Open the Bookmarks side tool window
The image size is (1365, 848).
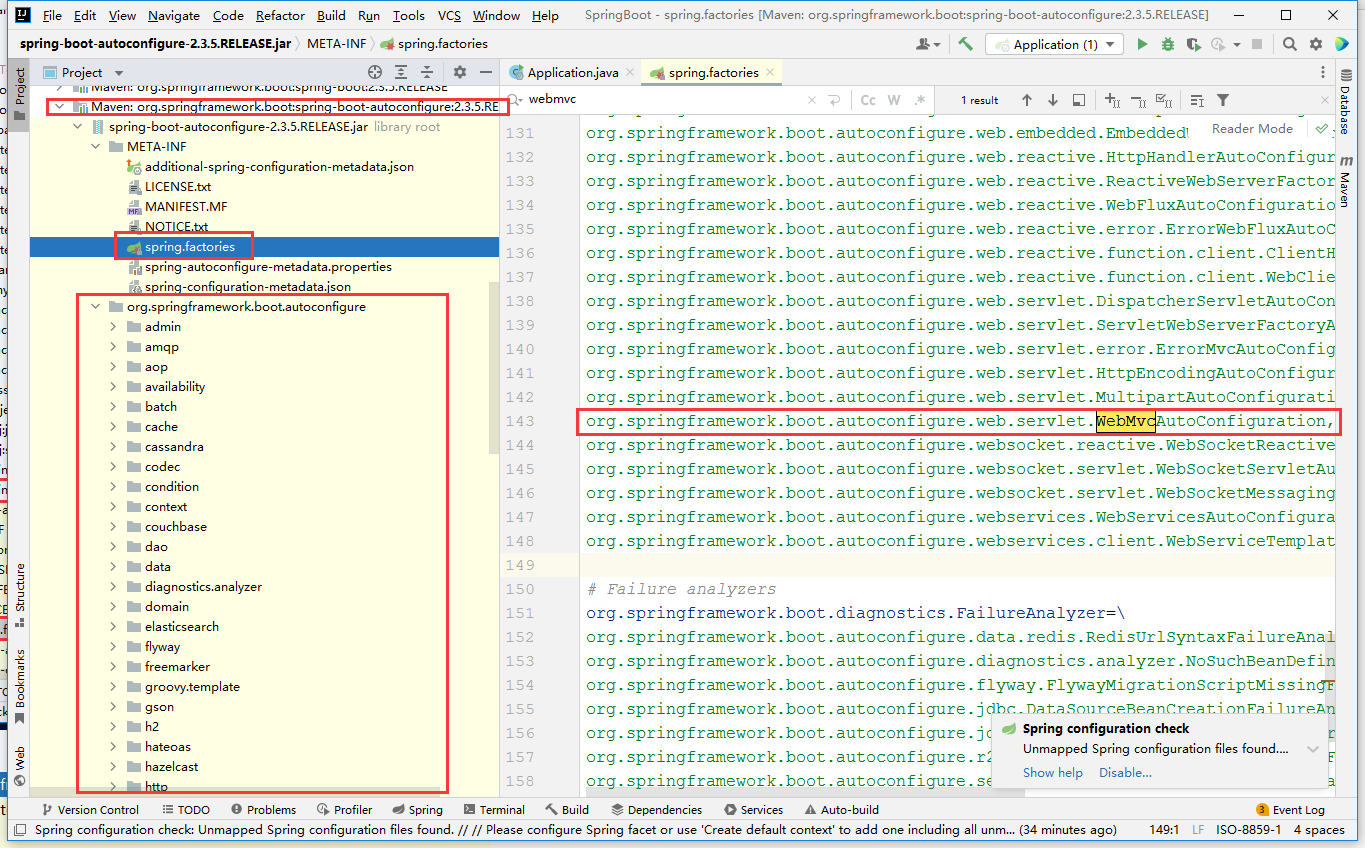19,686
